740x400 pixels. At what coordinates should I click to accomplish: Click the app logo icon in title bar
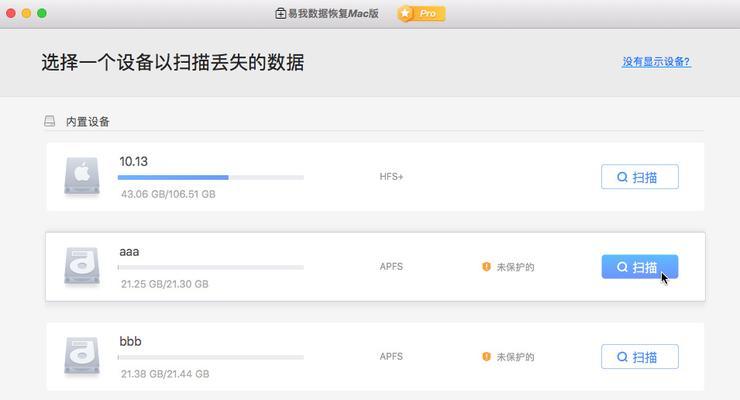280,14
